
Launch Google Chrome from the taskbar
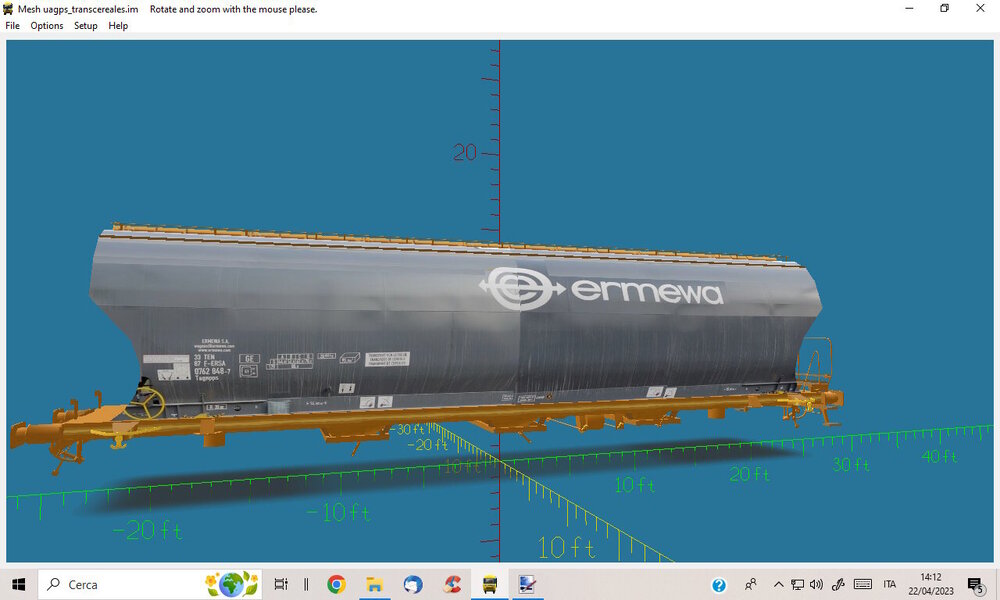[x=336, y=584]
